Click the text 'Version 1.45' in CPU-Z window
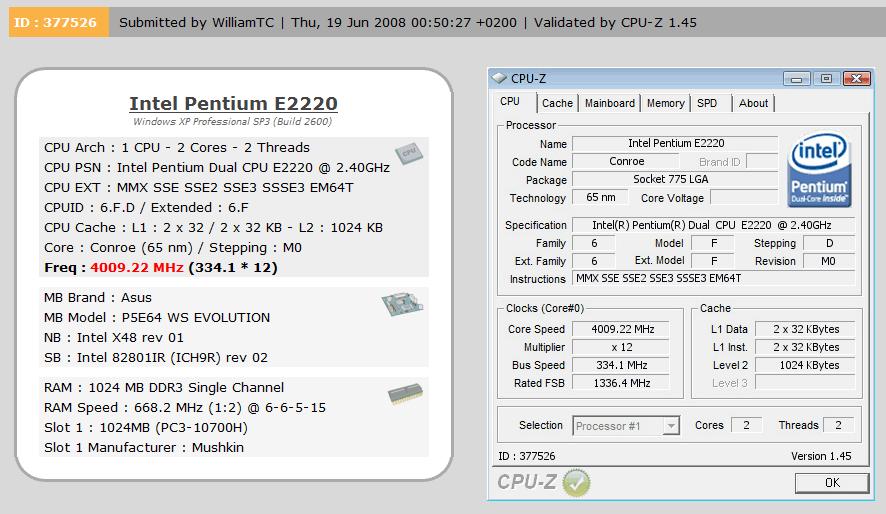This screenshot has width=886, height=514. tap(821, 456)
